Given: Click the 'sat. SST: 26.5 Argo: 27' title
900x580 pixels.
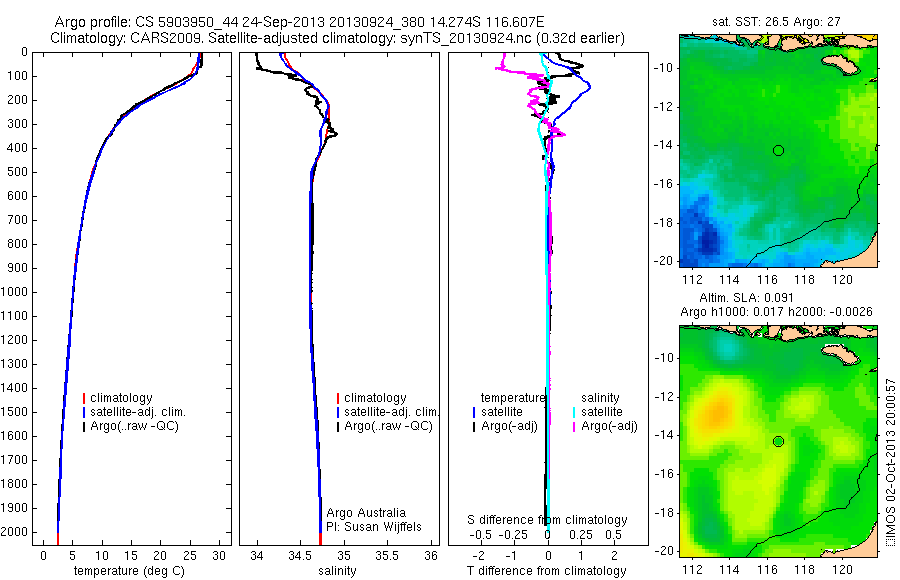Looking at the screenshot, I should [776, 22].
